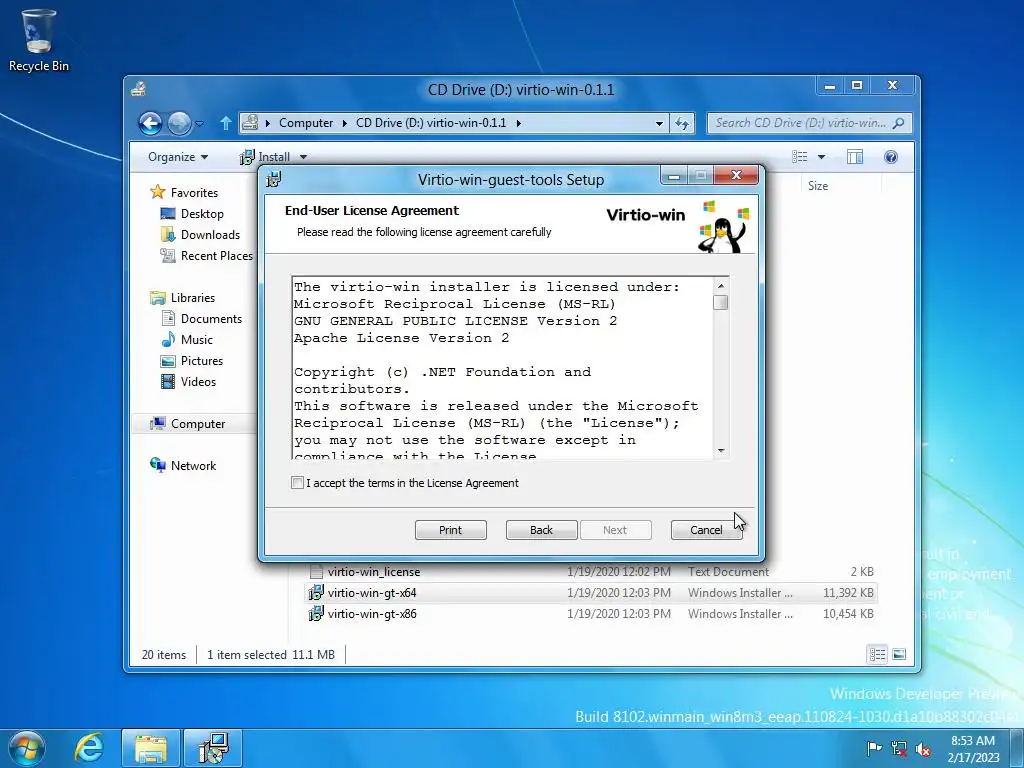Image resolution: width=1024 pixels, height=768 pixels.
Task: Click the Print button in Setup
Action: coord(451,530)
